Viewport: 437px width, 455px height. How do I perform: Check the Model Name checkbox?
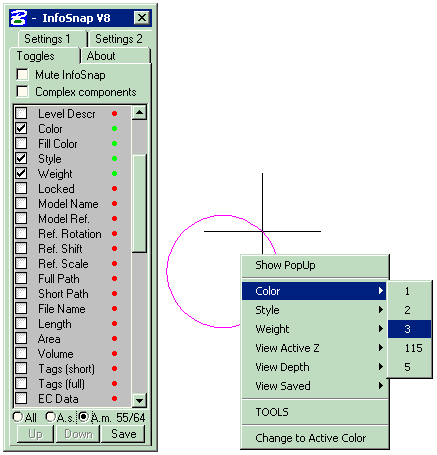pyautogui.click(x=21, y=203)
